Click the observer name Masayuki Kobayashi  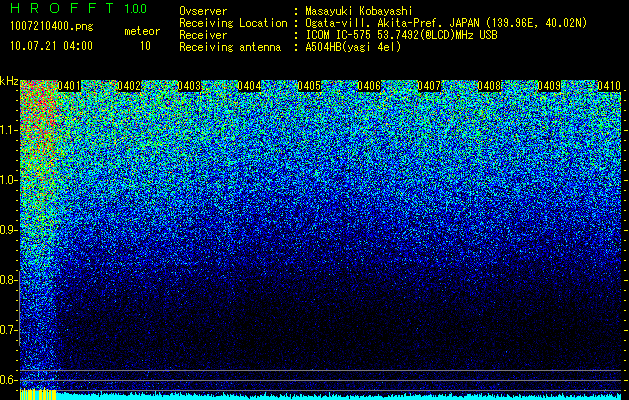[x=359, y=11]
